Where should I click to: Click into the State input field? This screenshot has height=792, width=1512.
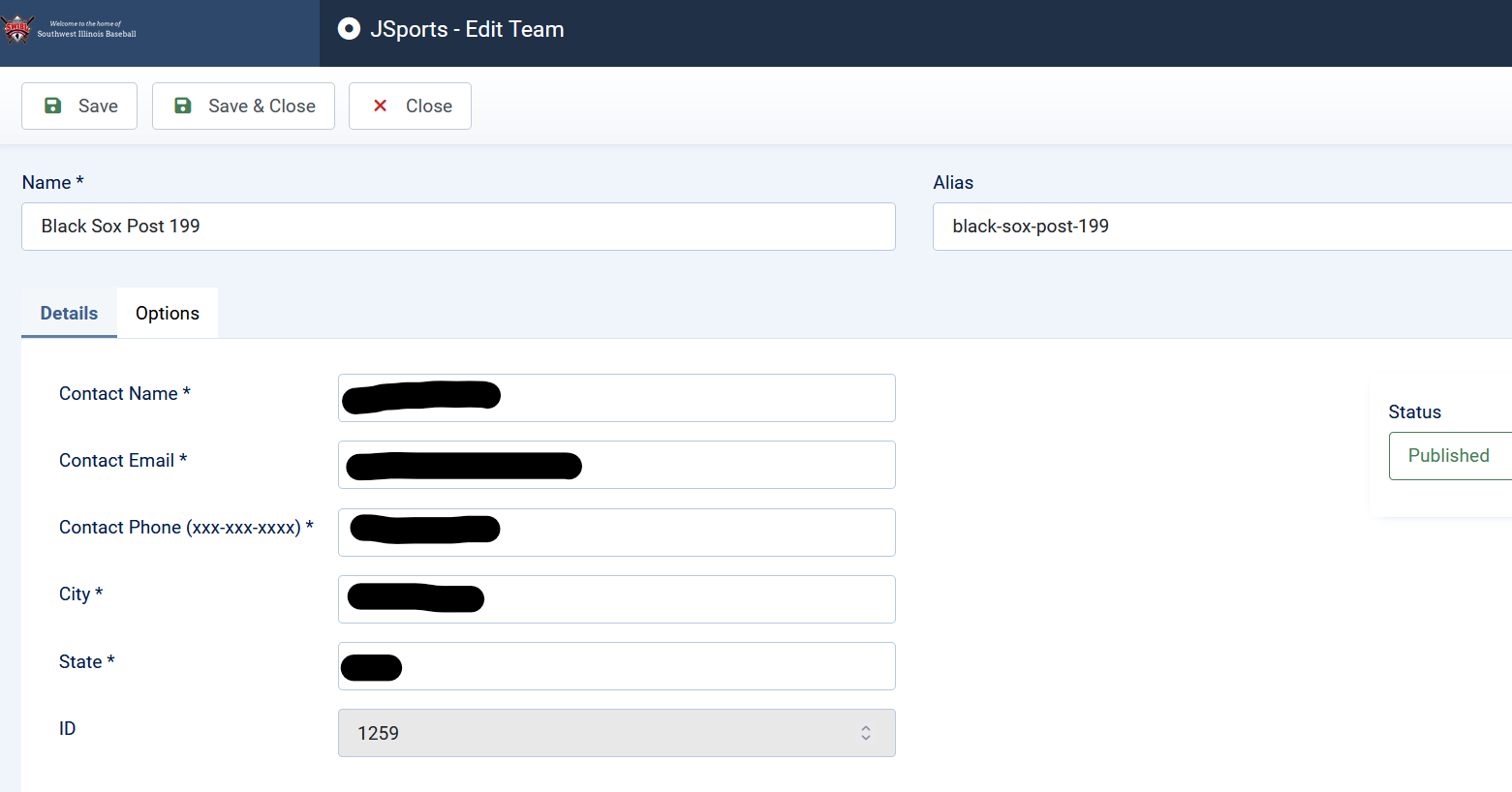click(617, 666)
